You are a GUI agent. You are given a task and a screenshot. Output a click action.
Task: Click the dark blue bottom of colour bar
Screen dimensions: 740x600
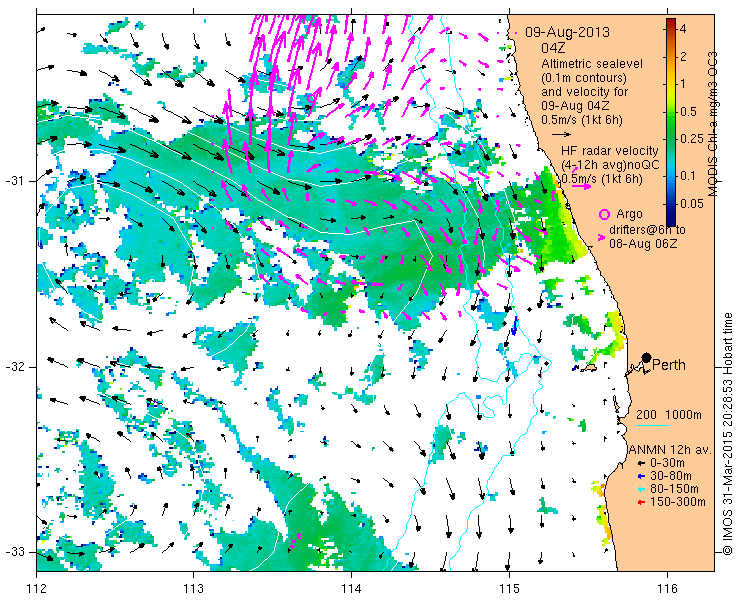coord(671,222)
